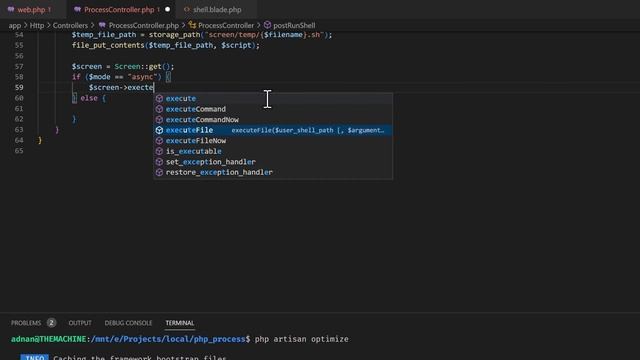Click the '$temp_file_path' variable on line 54
The height and width of the screenshot is (360, 640).
pyautogui.click(x=104, y=35)
